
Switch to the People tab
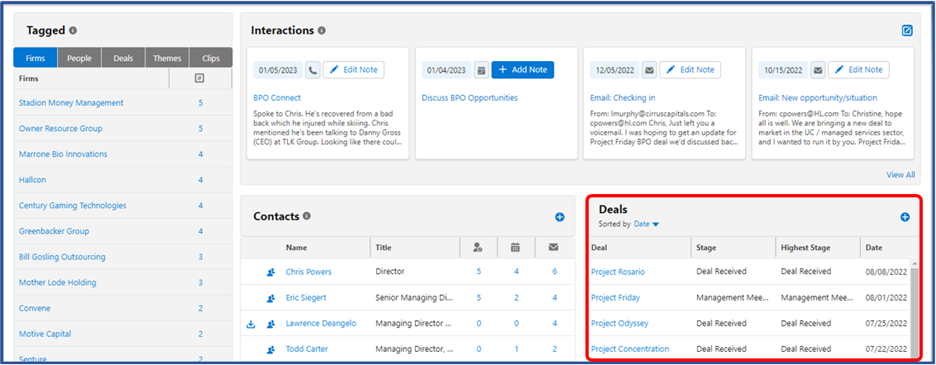pyautogui.click(x=79, y=58)
